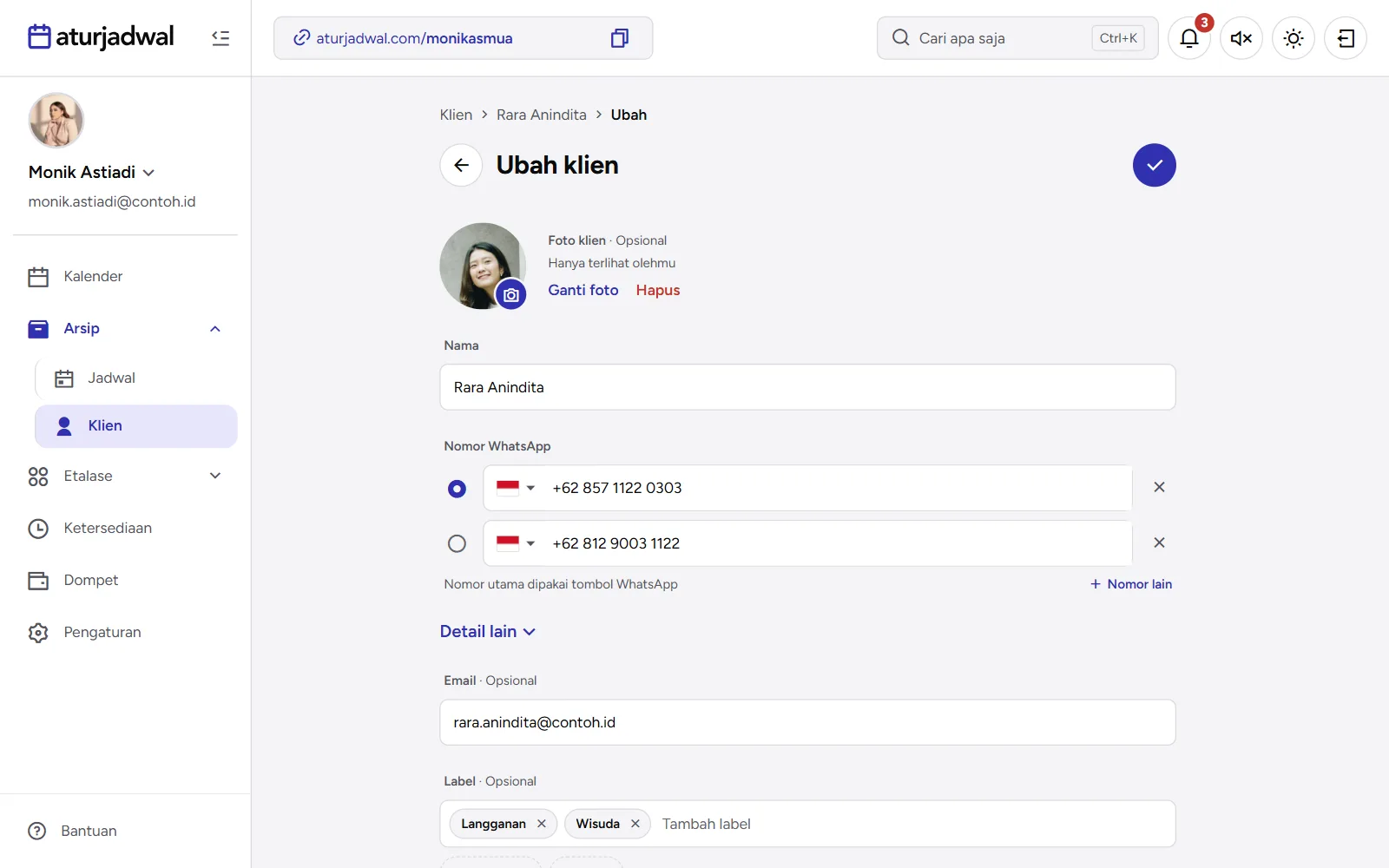Expand the Etalase menu section
The height and width of the screenshot is (868, 1389).
(x=215, y=476)
